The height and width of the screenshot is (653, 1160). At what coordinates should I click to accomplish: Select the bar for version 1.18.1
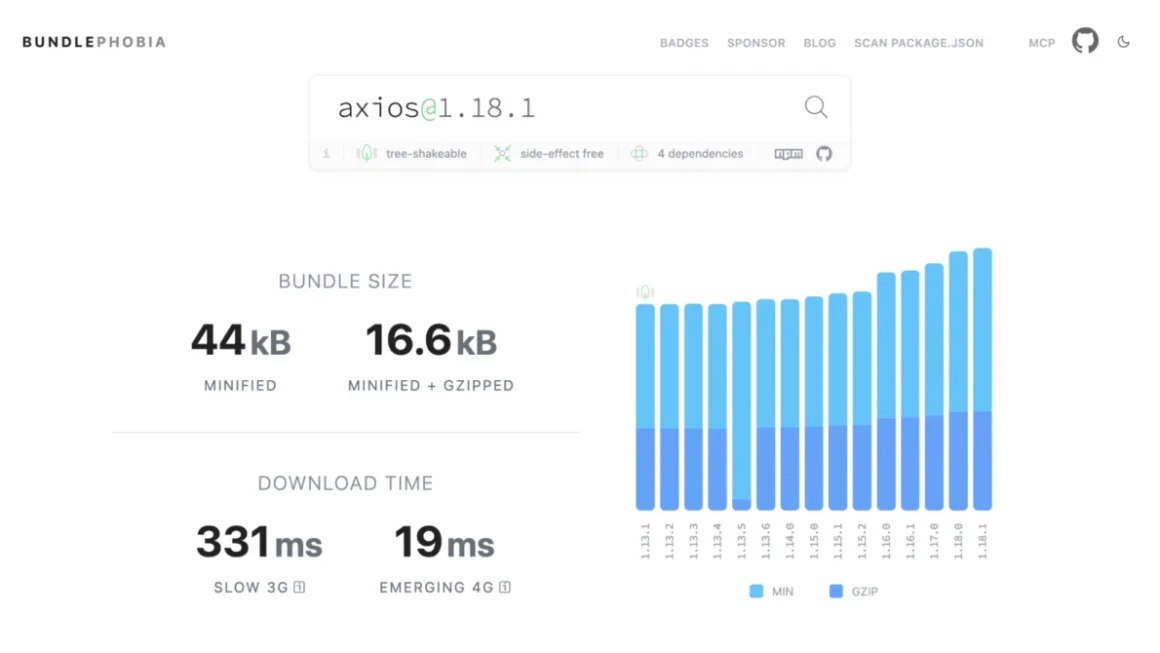[982, 379]
